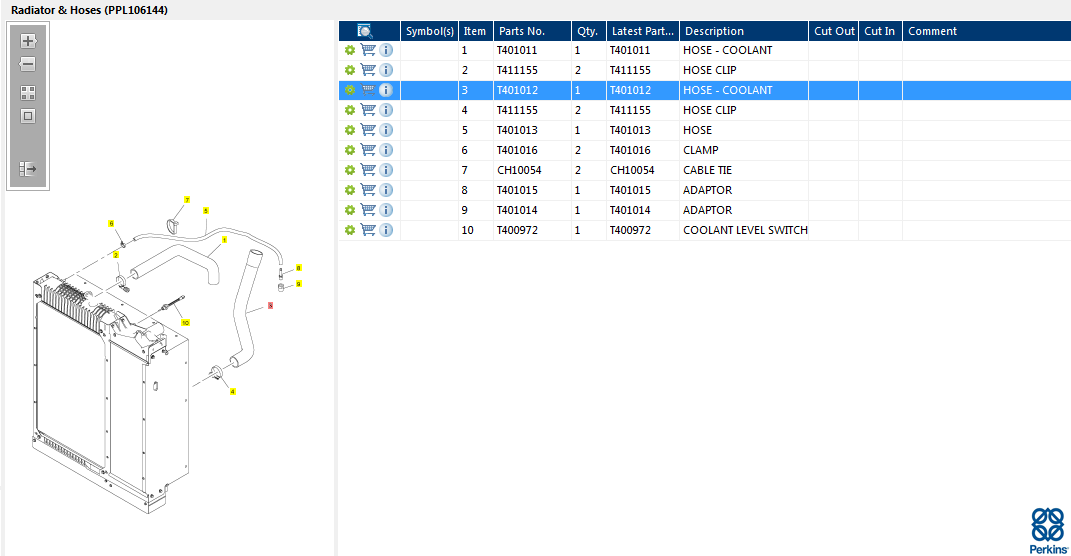Click the Perkins logo
1071x556 pixels.
tap(1047, 531)
